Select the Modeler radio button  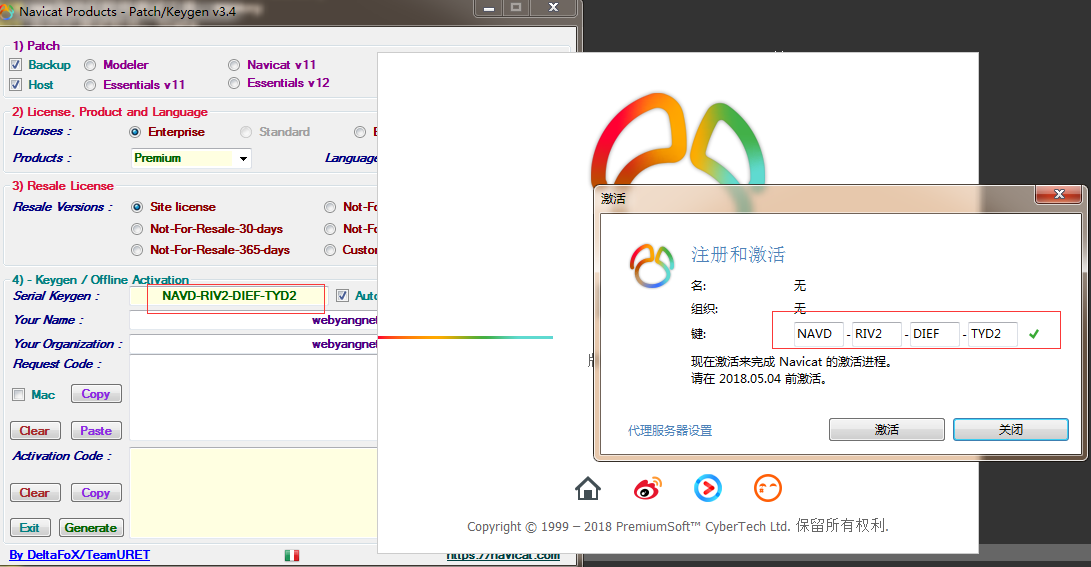90,65
